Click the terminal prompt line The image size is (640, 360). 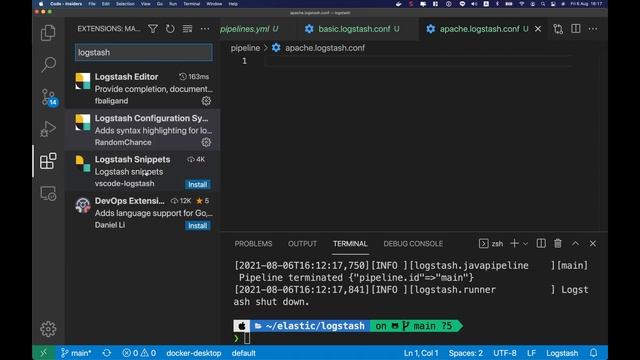click(x=412, y=338)
